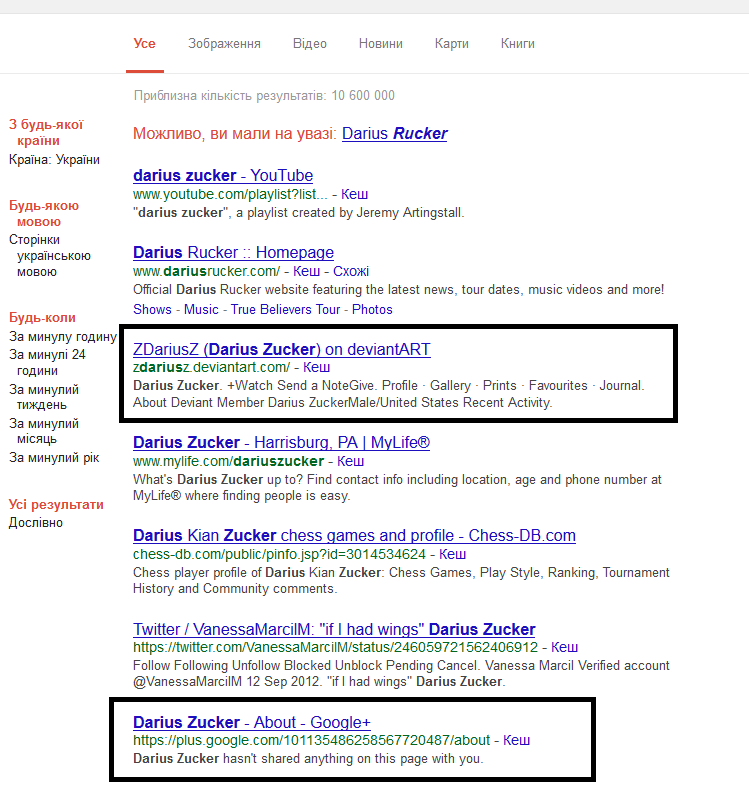The image size is (749, 790).
Task: Open the Карти tab
Action: [x=451, y=44]
